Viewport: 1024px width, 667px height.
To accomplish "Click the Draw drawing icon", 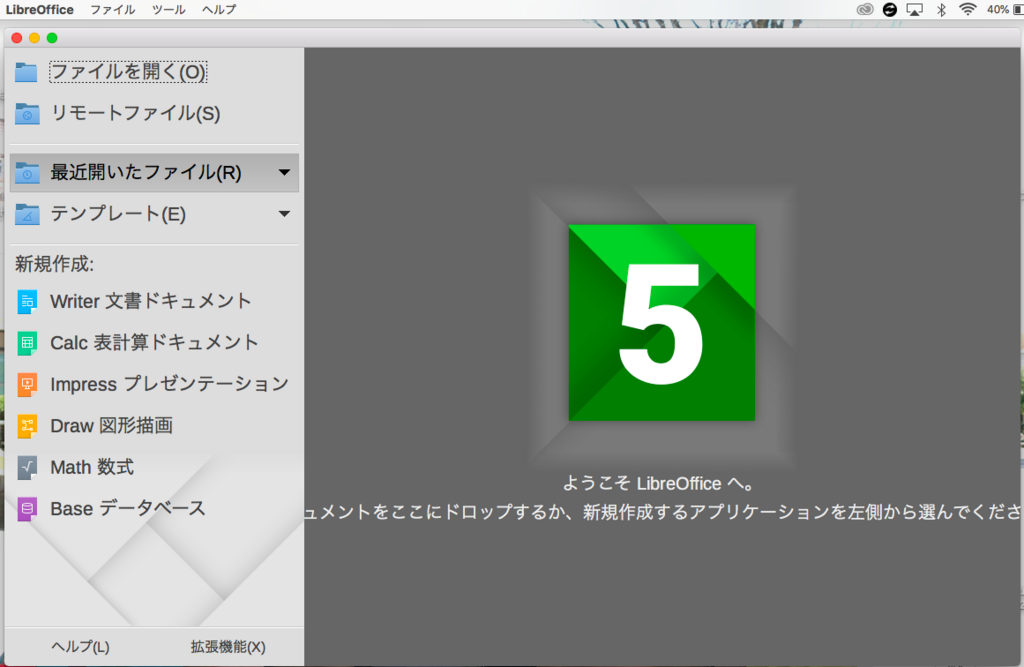I will pyautogui.click(x=27, y=427).
